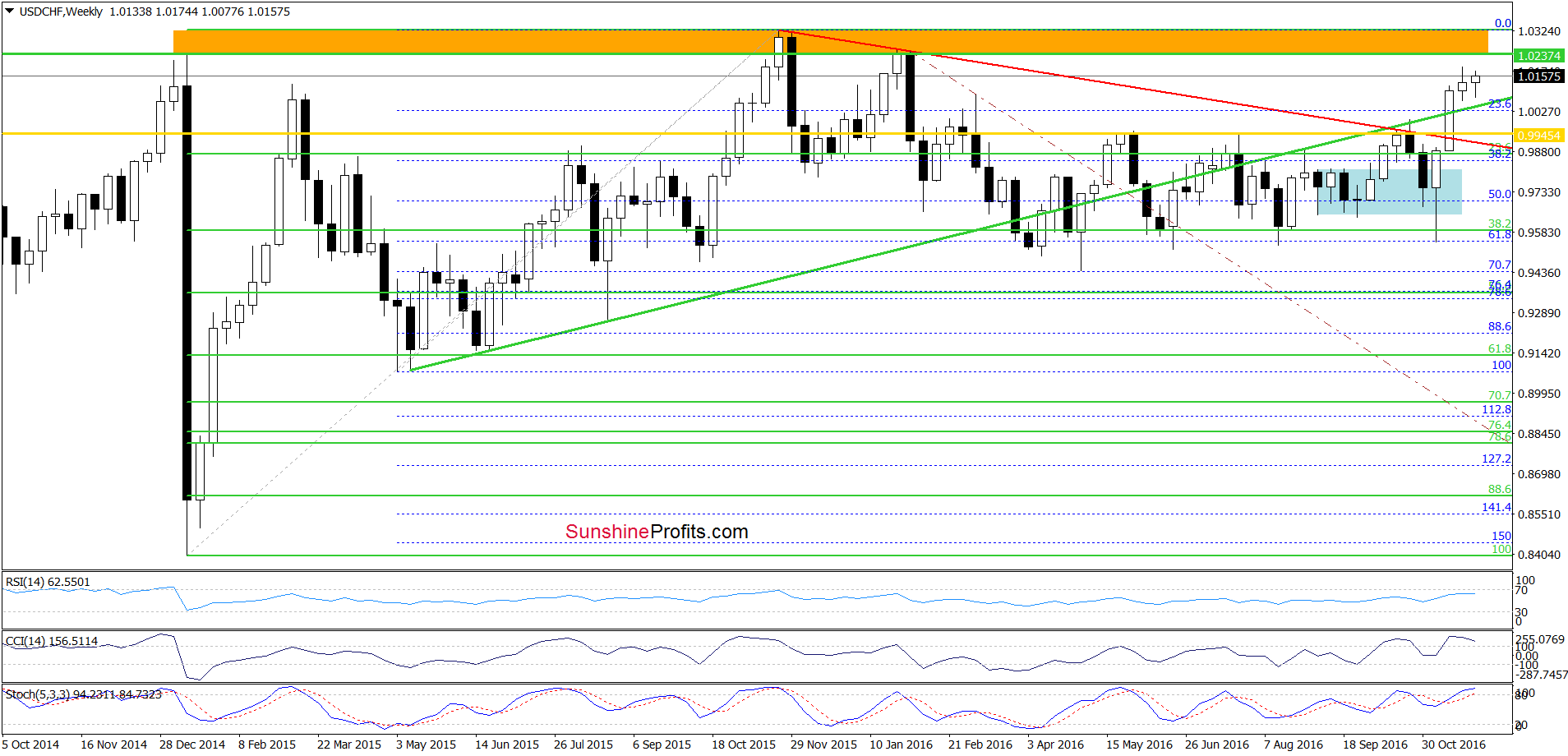Click the 1.03240 price axis value
The width and height of the screenshot is (1568, 756).
coord(1538,31)
